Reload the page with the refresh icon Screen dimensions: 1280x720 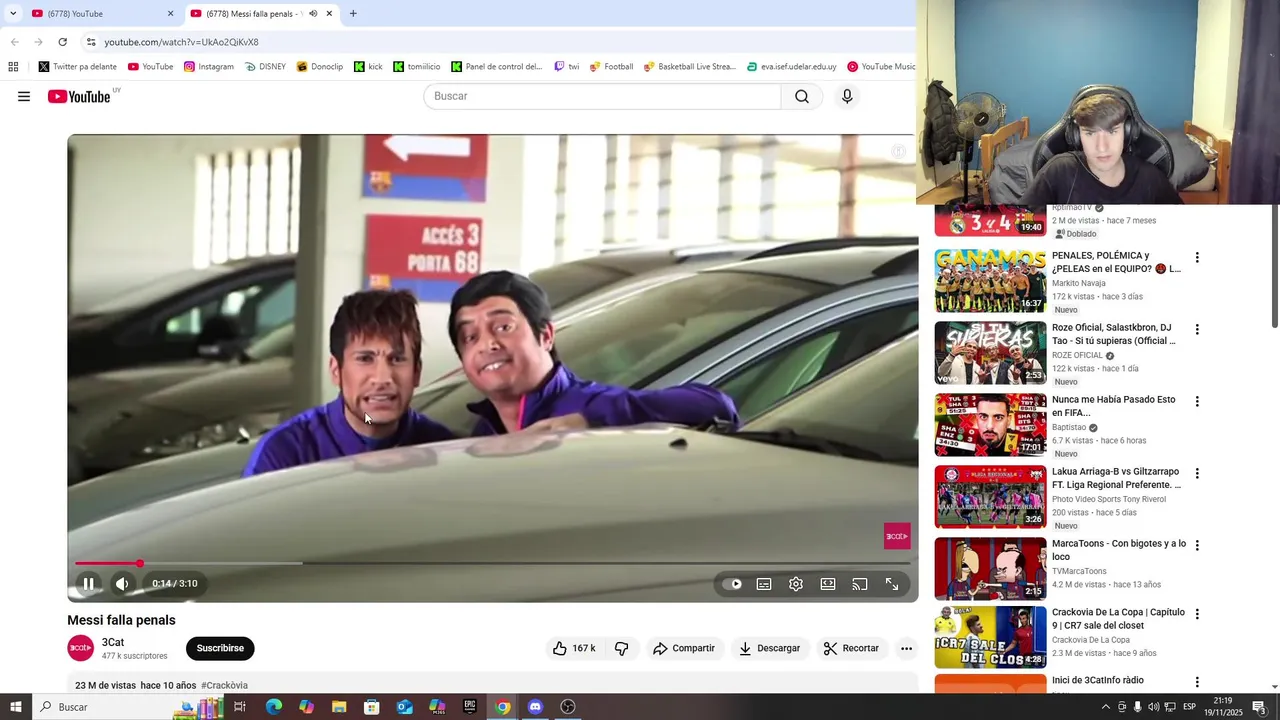pyautogui.click(x=62, y=42)
